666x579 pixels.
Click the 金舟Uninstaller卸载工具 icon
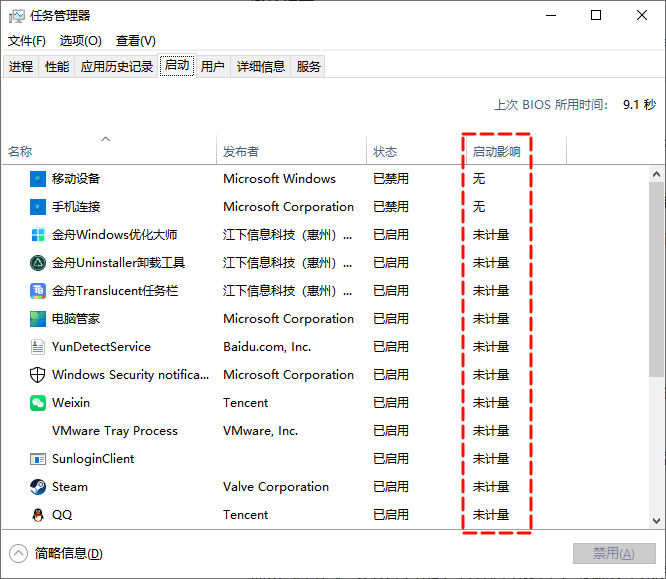coord(38,263)
